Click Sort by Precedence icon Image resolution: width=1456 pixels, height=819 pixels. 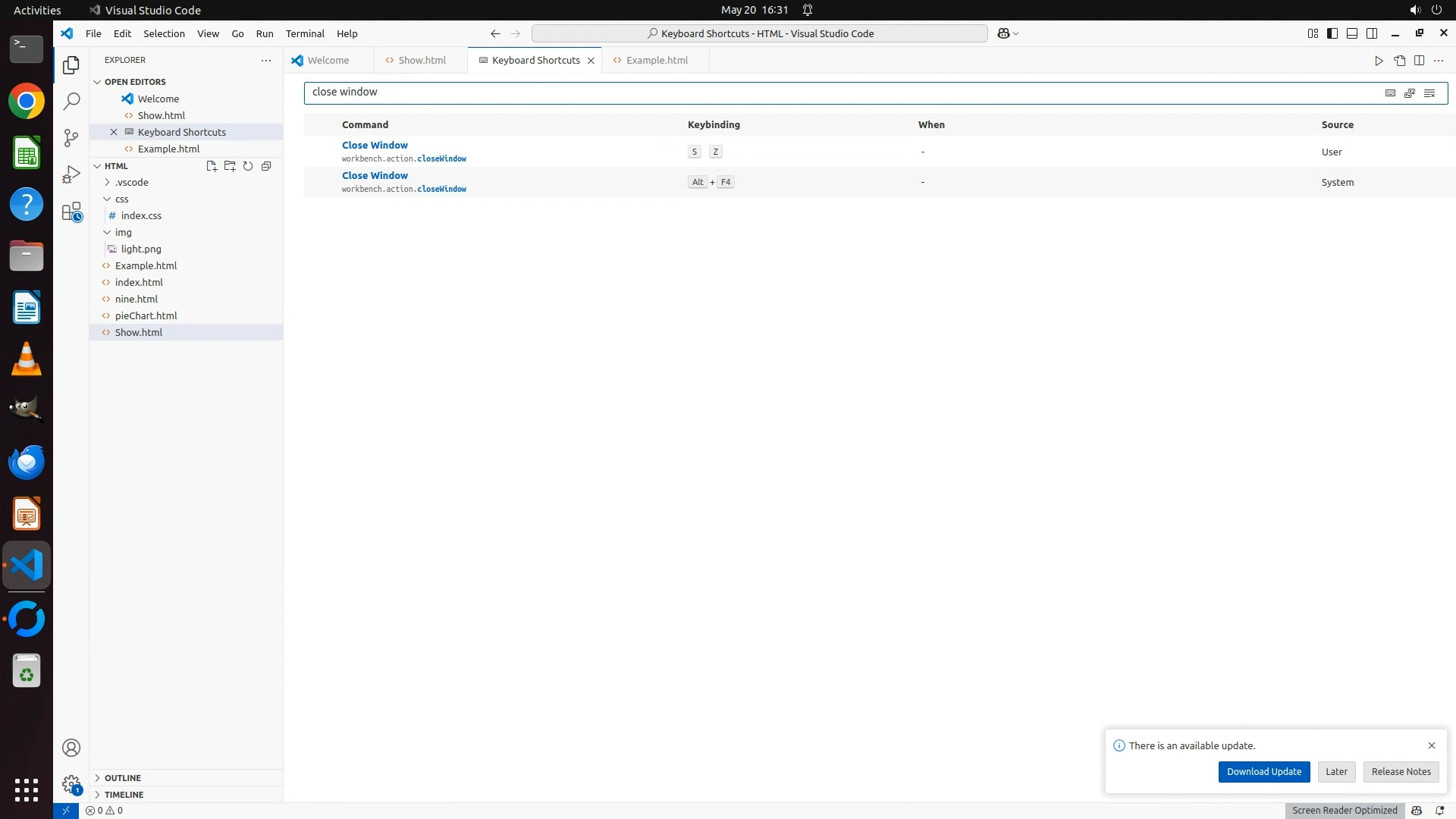pos(1410,93)
